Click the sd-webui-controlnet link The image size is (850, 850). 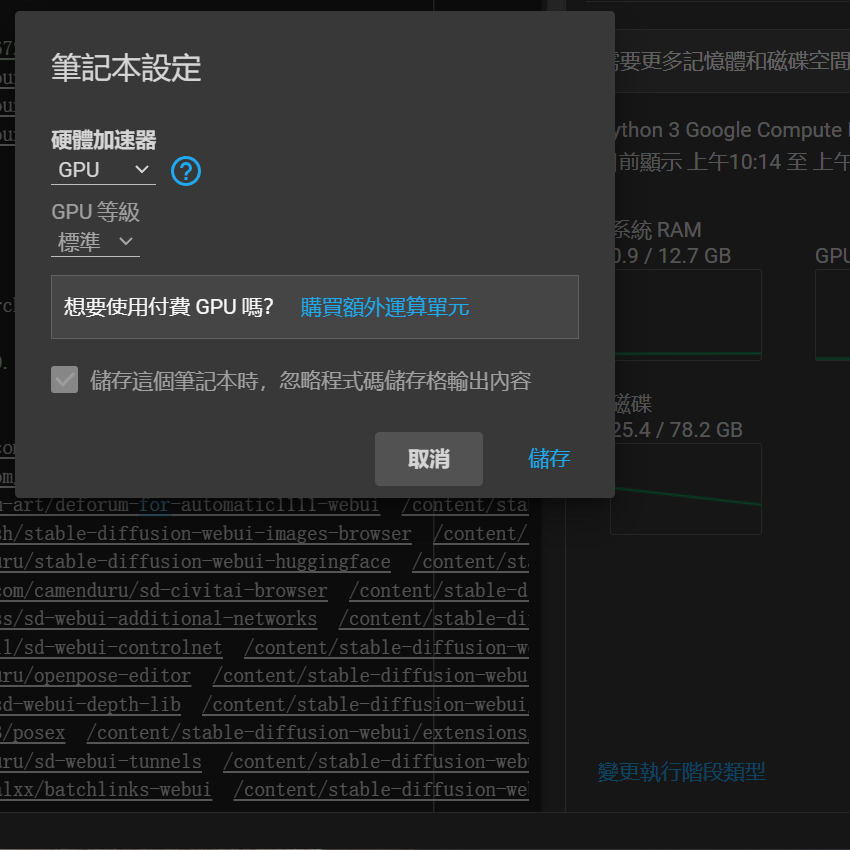point(111,648)
